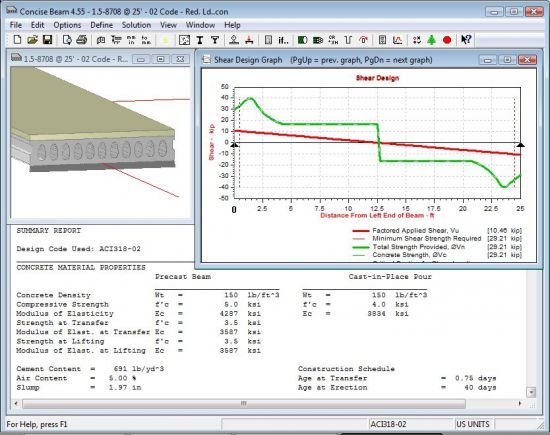Click the Print toolbar icon
The width and height of the screenshot is (550, 435).
pos(81,40)
